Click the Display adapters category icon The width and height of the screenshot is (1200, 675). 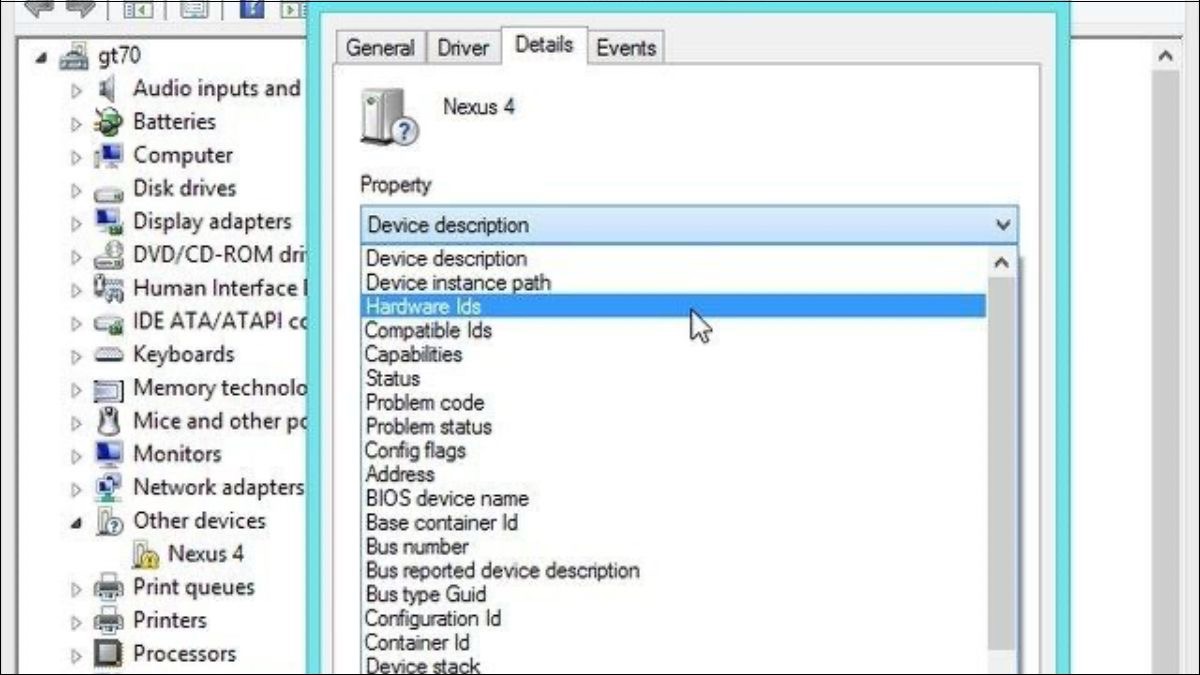click(x=108, y=222)
